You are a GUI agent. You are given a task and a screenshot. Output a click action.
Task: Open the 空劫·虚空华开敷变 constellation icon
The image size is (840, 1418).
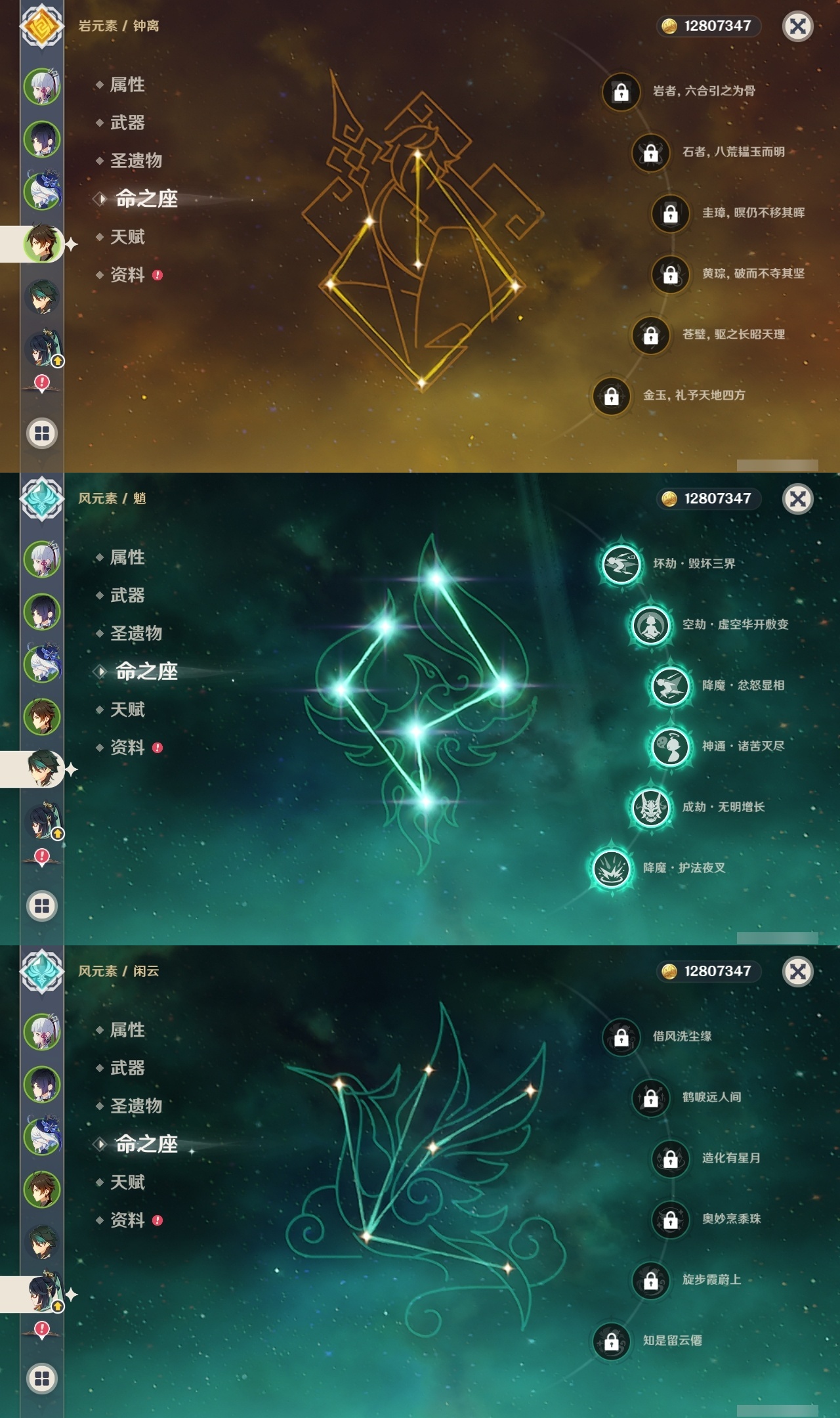tap(650, 625)
